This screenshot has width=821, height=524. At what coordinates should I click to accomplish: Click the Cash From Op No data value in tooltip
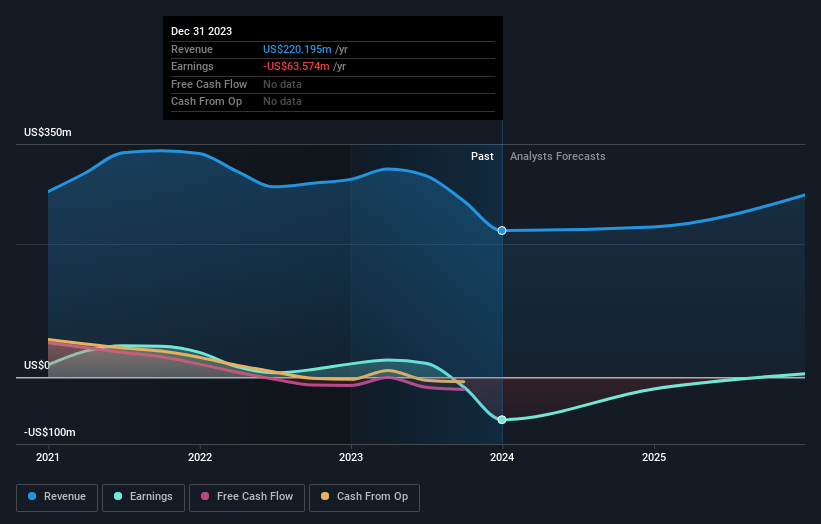coord(282,101)
